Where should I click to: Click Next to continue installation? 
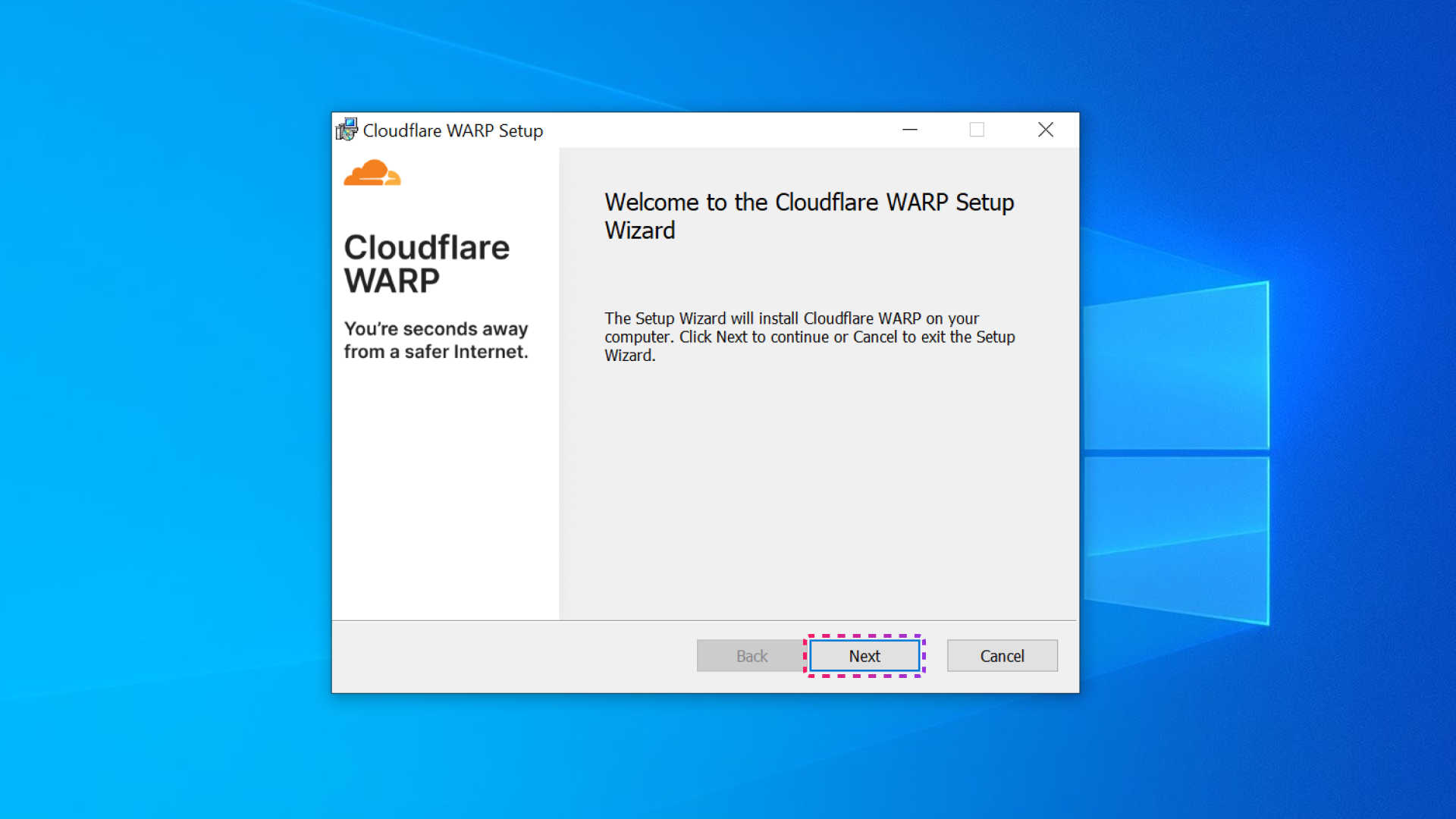[864, 655]
